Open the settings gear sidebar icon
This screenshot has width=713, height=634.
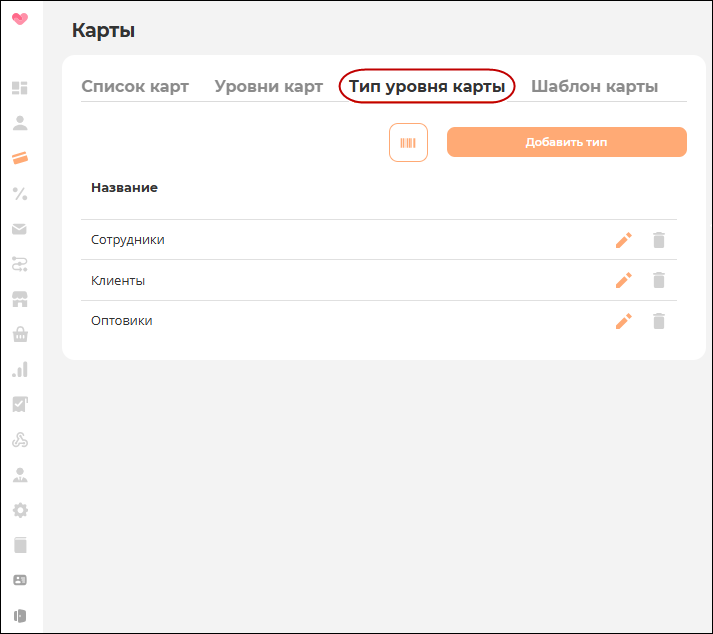(20, 510)
